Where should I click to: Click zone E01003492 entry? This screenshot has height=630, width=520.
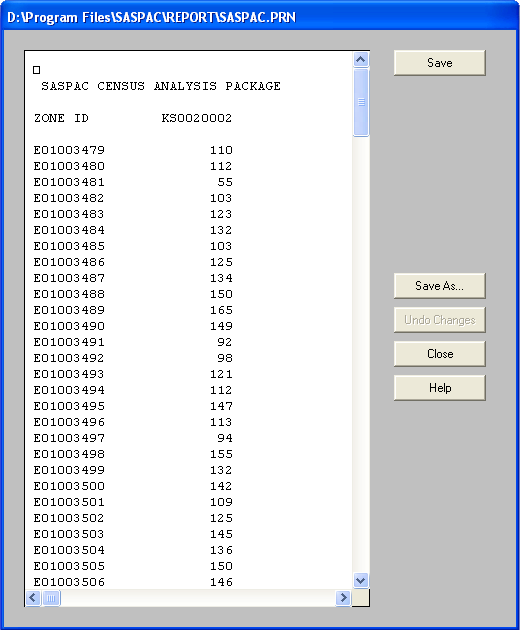pos(69,358)
